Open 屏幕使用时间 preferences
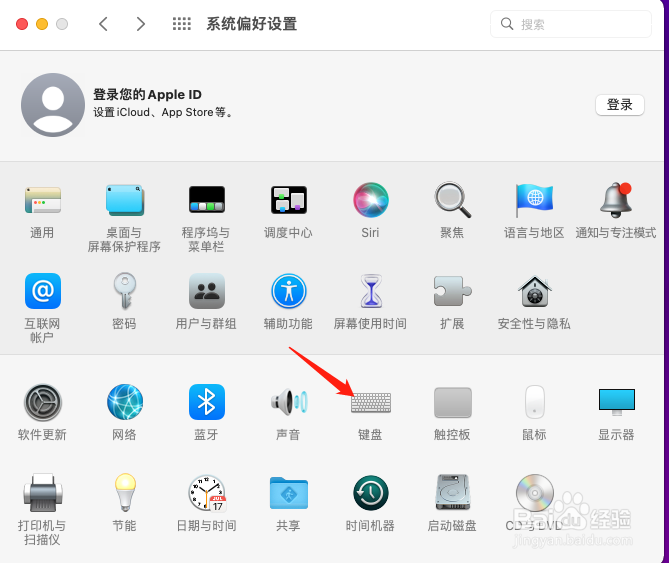This screenshot has height=563, width=669. [x=370, y=291]
